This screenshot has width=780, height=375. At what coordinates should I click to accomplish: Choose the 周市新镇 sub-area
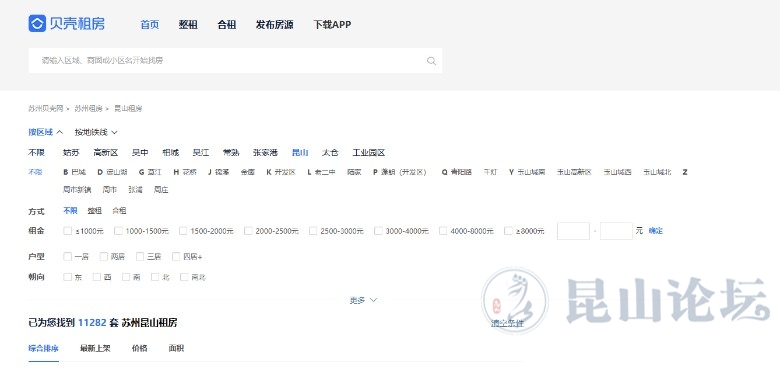click(x=77, y=189)
